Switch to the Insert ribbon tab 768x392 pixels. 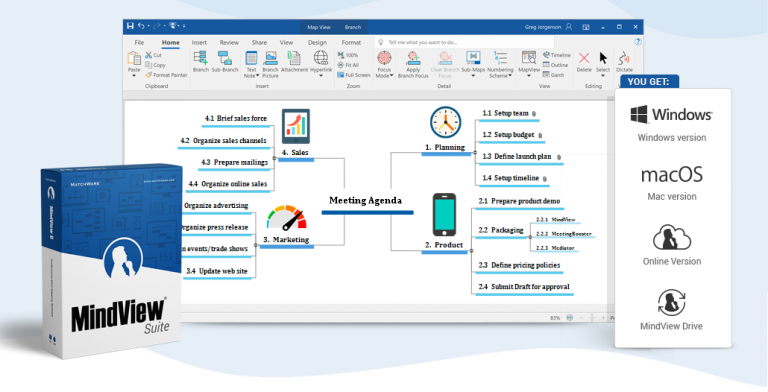tap(199, 43)
